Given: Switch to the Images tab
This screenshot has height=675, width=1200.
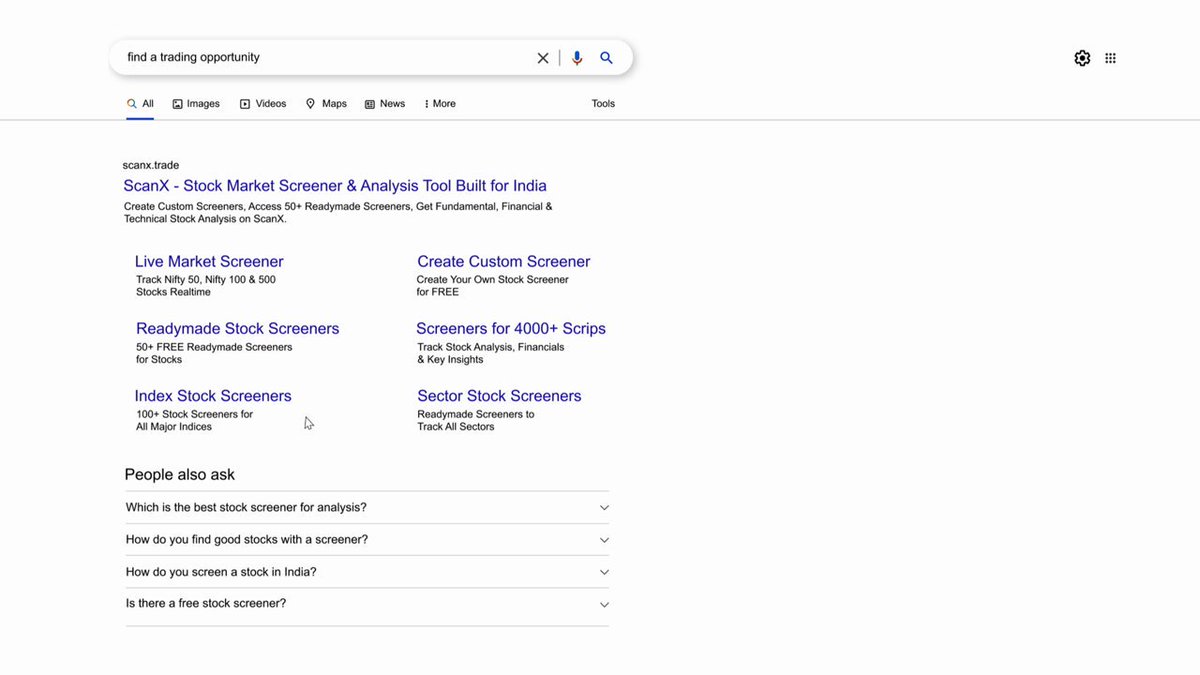Looking at the screenshot, I should click(x=196, y=104).
